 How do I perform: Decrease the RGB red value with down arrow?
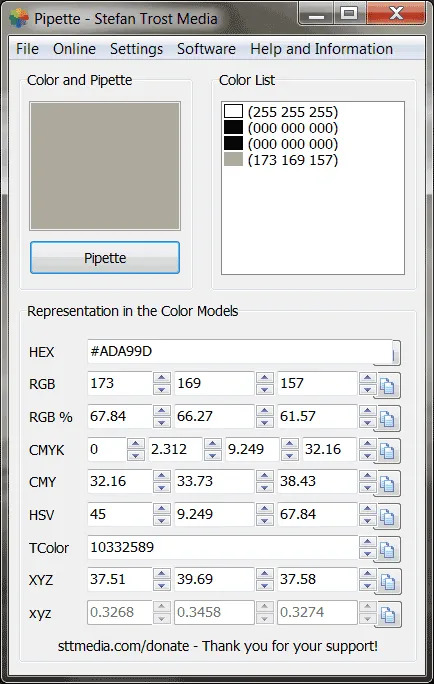pos(162,389)
